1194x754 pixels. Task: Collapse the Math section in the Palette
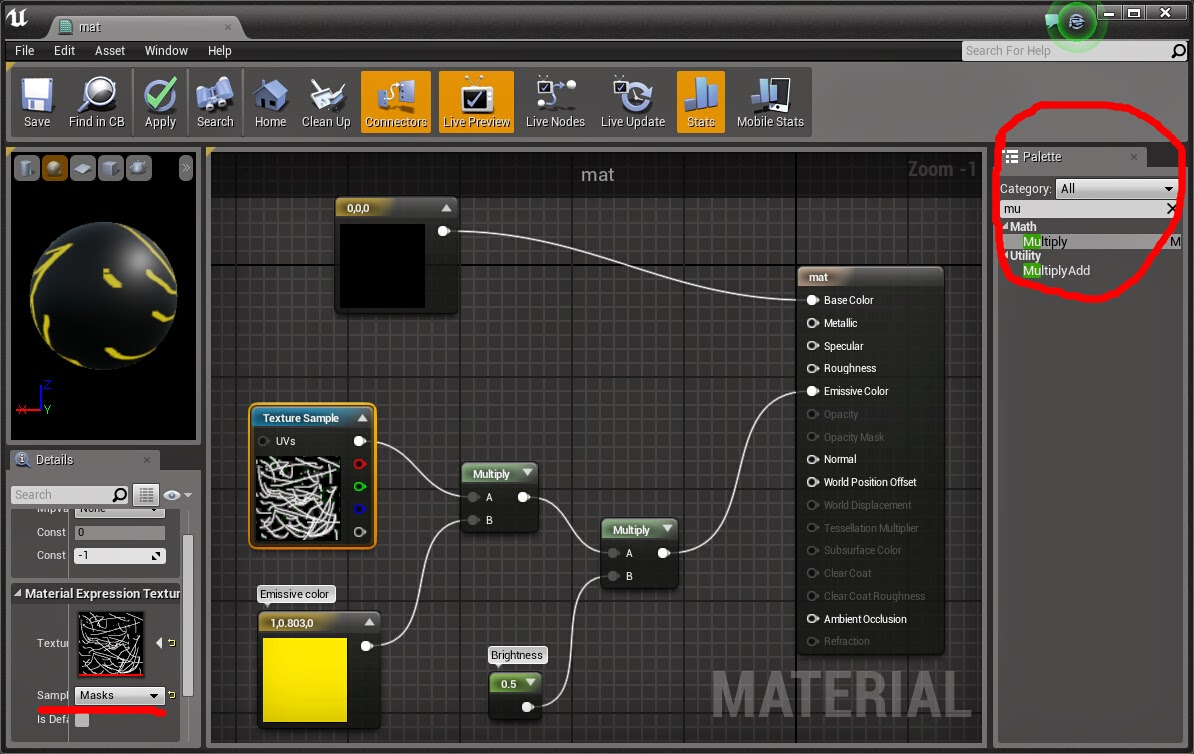pos(1006,226)
